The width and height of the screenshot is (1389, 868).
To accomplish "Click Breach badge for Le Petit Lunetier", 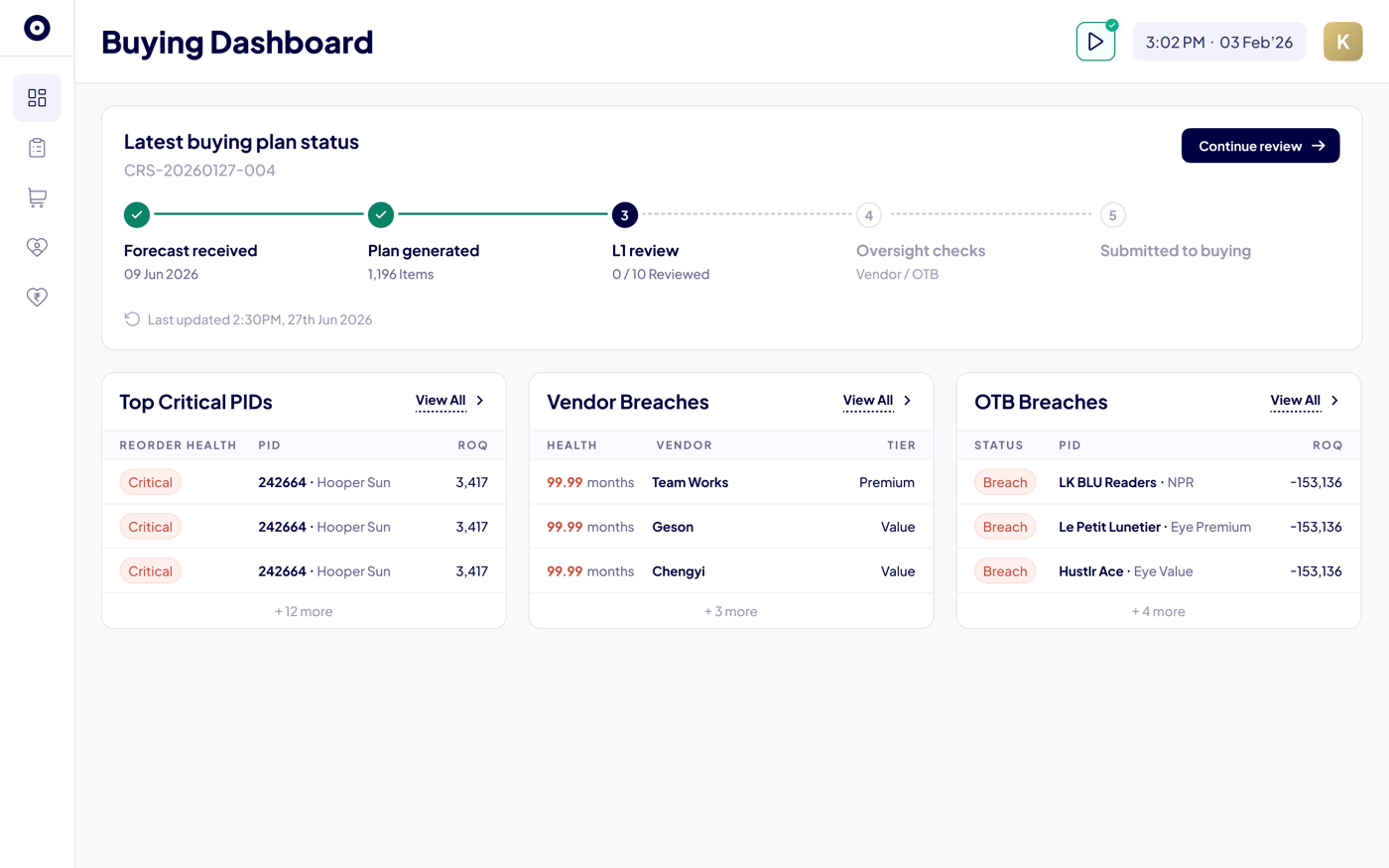I will (x=1005, y=527).
